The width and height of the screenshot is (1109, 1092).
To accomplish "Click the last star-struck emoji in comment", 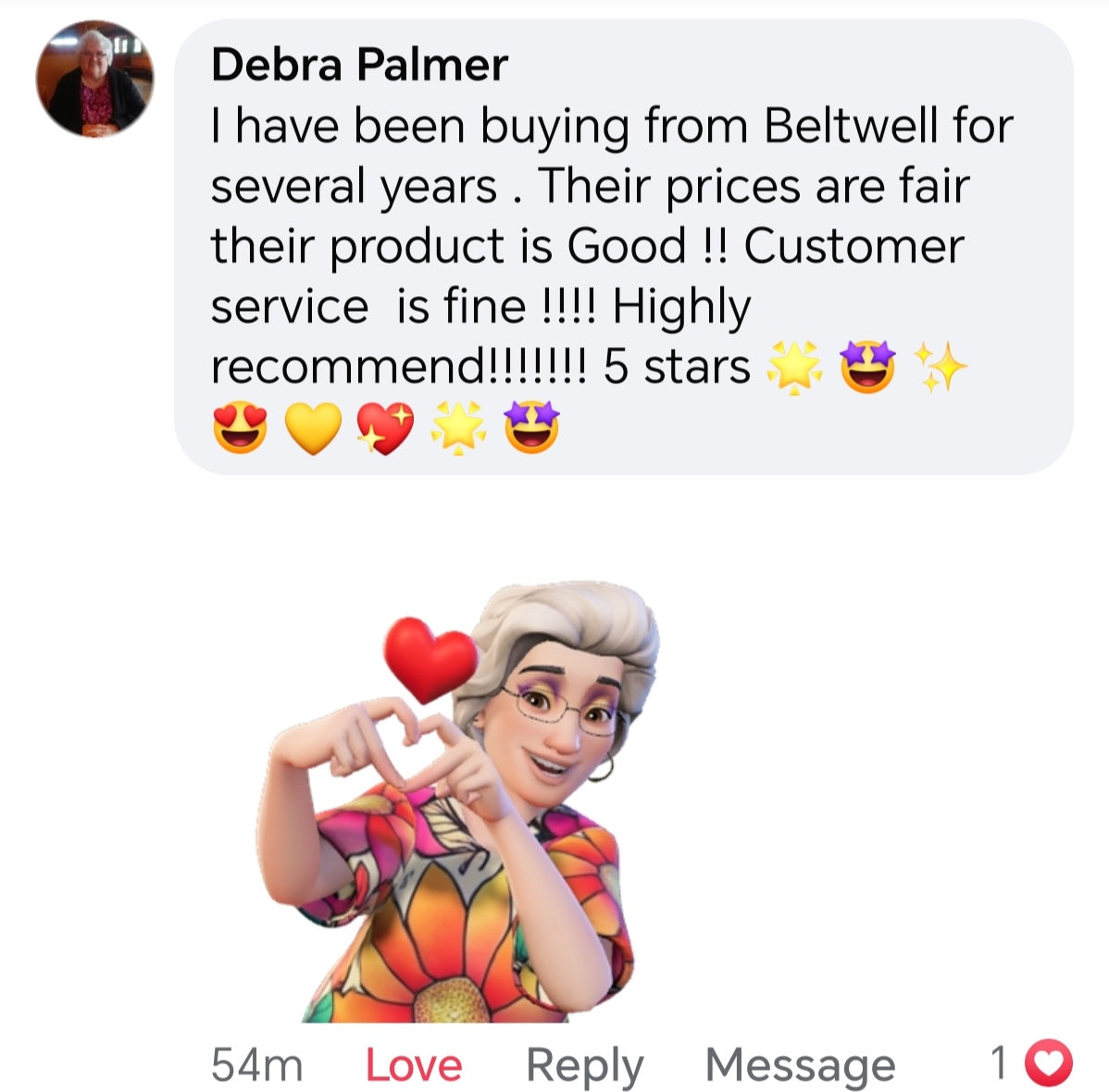I will click(x=531, y=427).
